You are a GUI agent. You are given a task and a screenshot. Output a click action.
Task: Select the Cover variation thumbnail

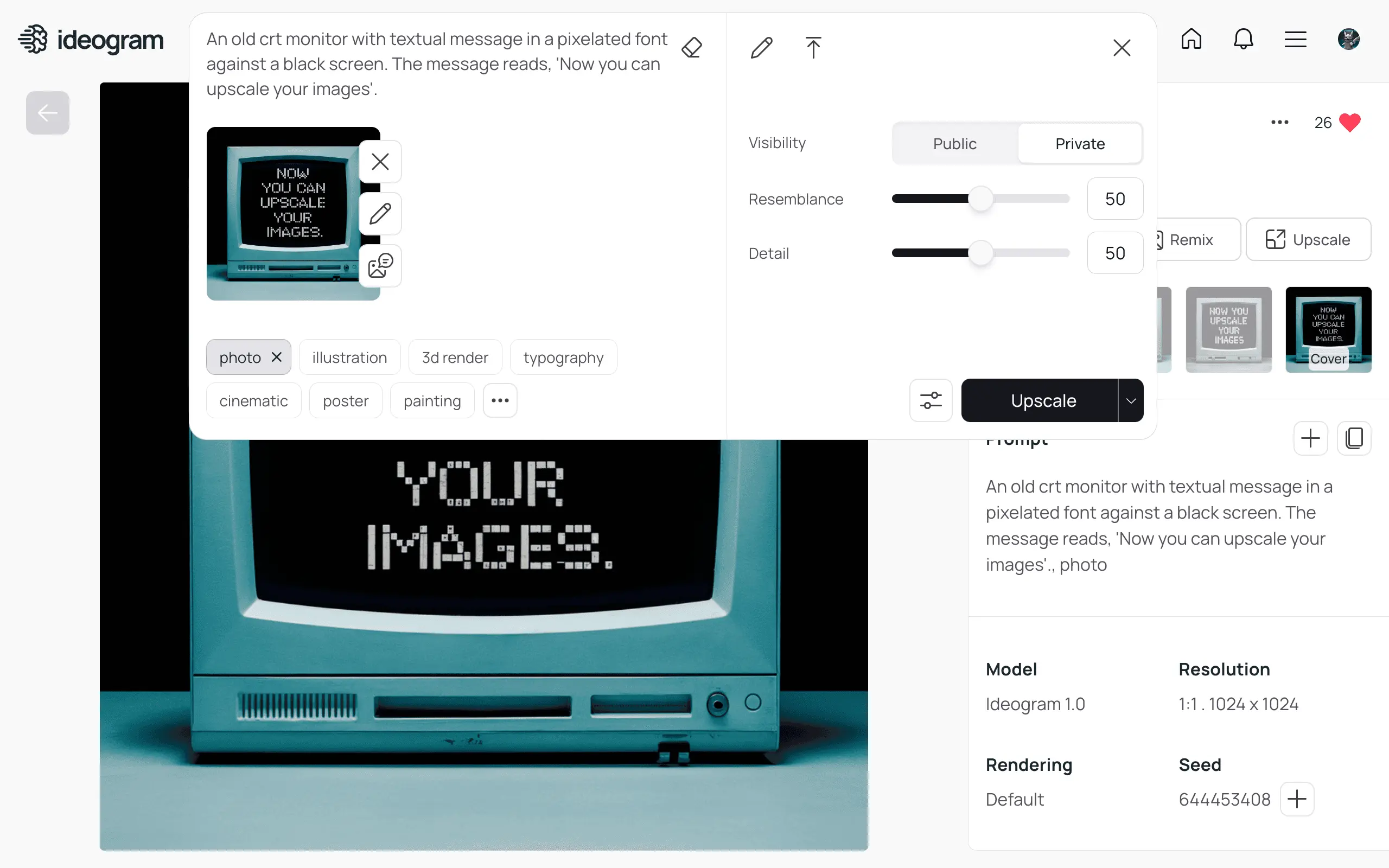tap(1328, 329)
